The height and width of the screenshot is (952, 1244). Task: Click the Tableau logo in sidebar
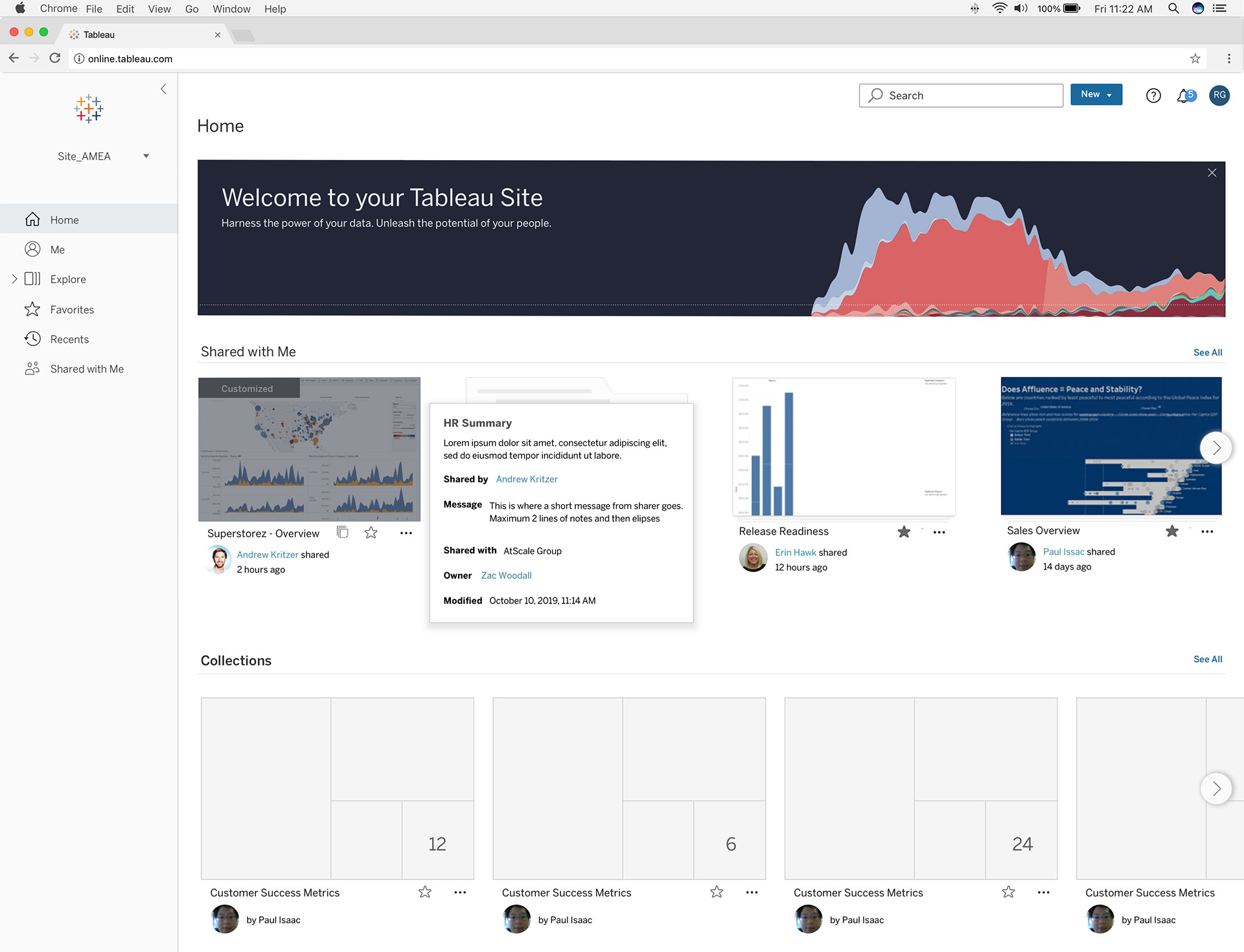[x=89, y=109]
